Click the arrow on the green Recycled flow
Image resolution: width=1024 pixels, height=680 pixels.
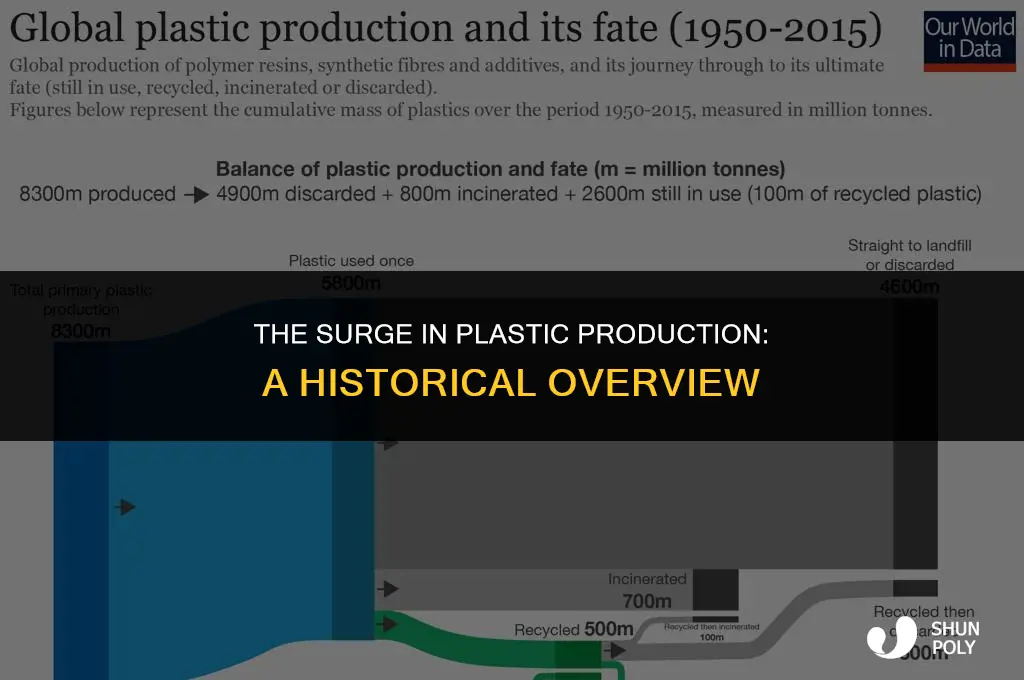pos(387,624)
